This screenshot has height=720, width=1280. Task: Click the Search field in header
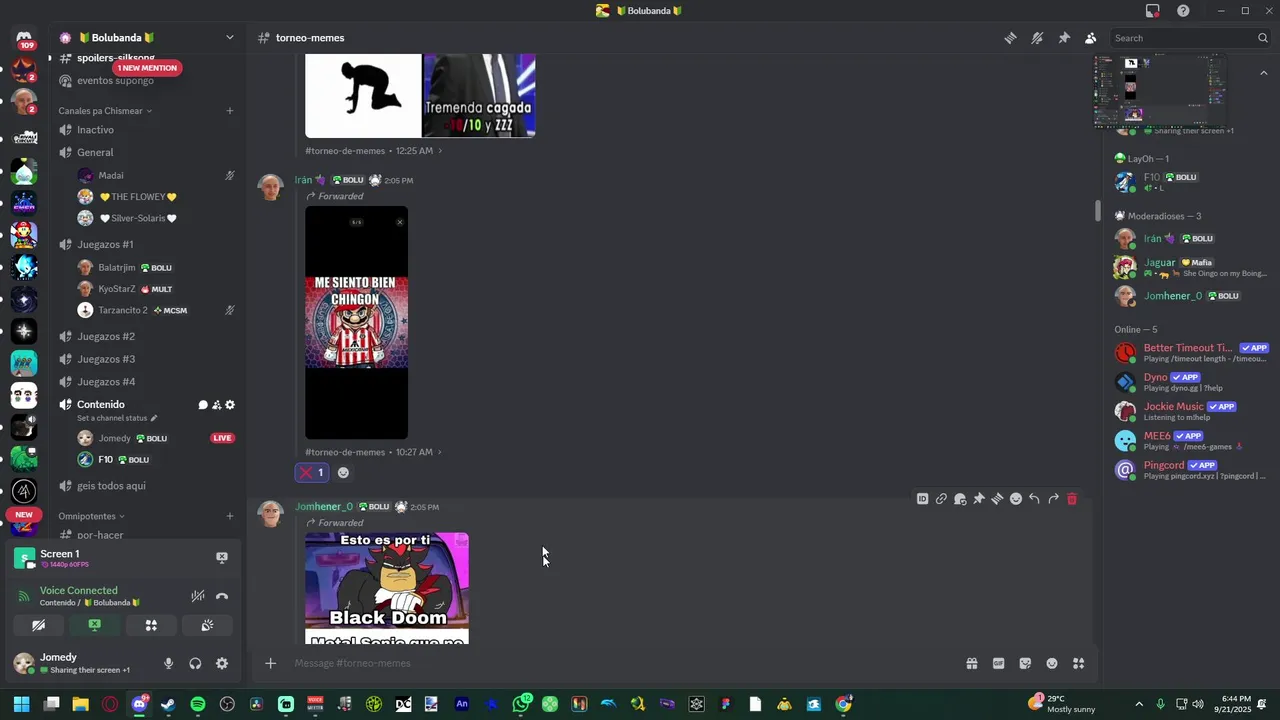pos(1190,38)
